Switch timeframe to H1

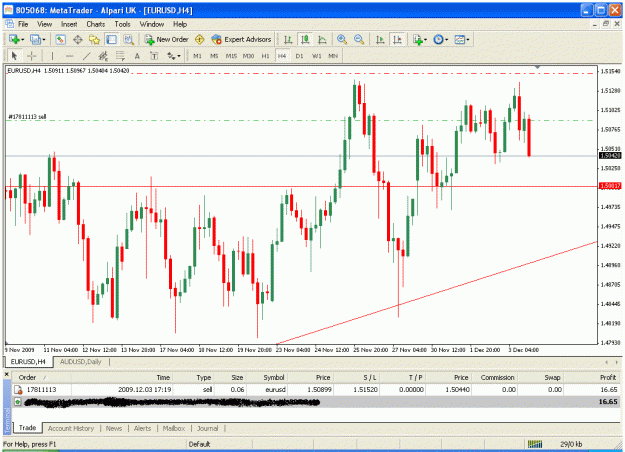tap(265, 56)
